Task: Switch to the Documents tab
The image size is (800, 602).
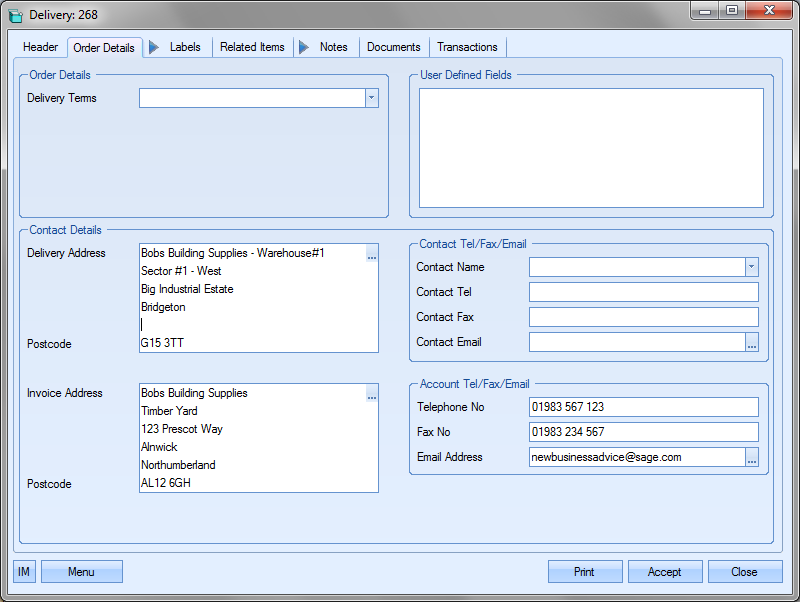Action: click(393, 47)
